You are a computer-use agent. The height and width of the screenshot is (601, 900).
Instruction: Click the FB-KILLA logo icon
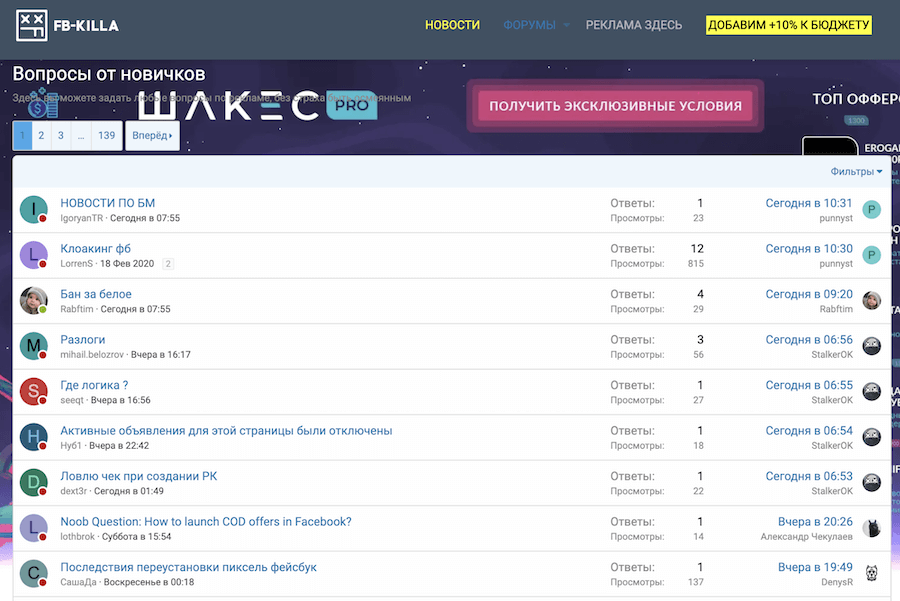pos(32,25)
